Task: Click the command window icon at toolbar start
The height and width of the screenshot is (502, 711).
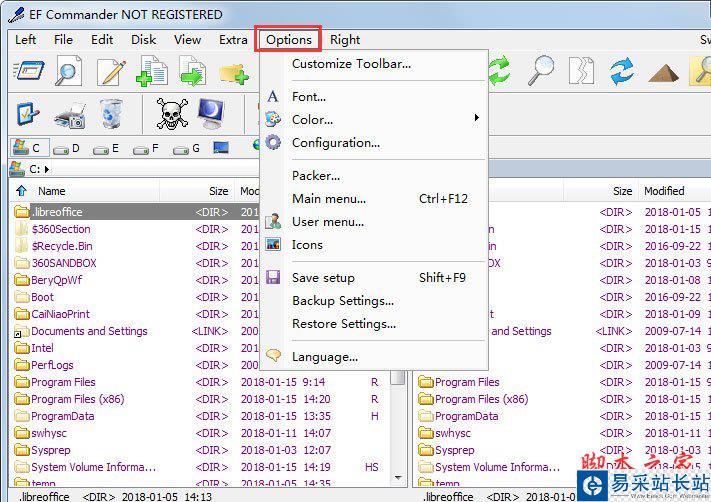Action: [29, 71]
